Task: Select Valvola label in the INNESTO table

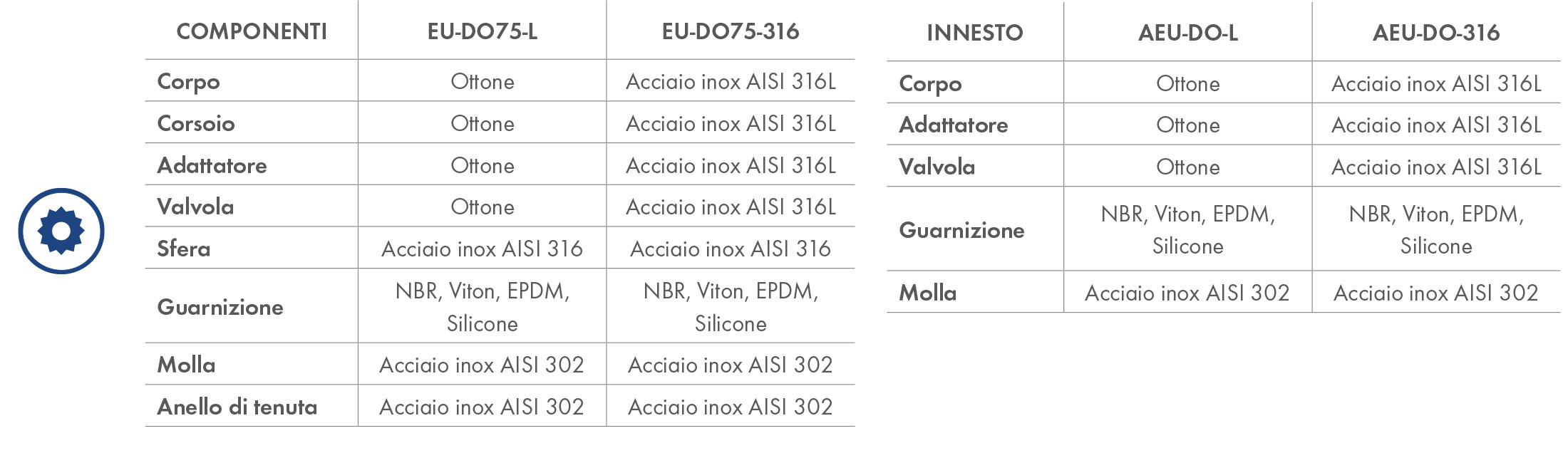Action: (937, 167)
